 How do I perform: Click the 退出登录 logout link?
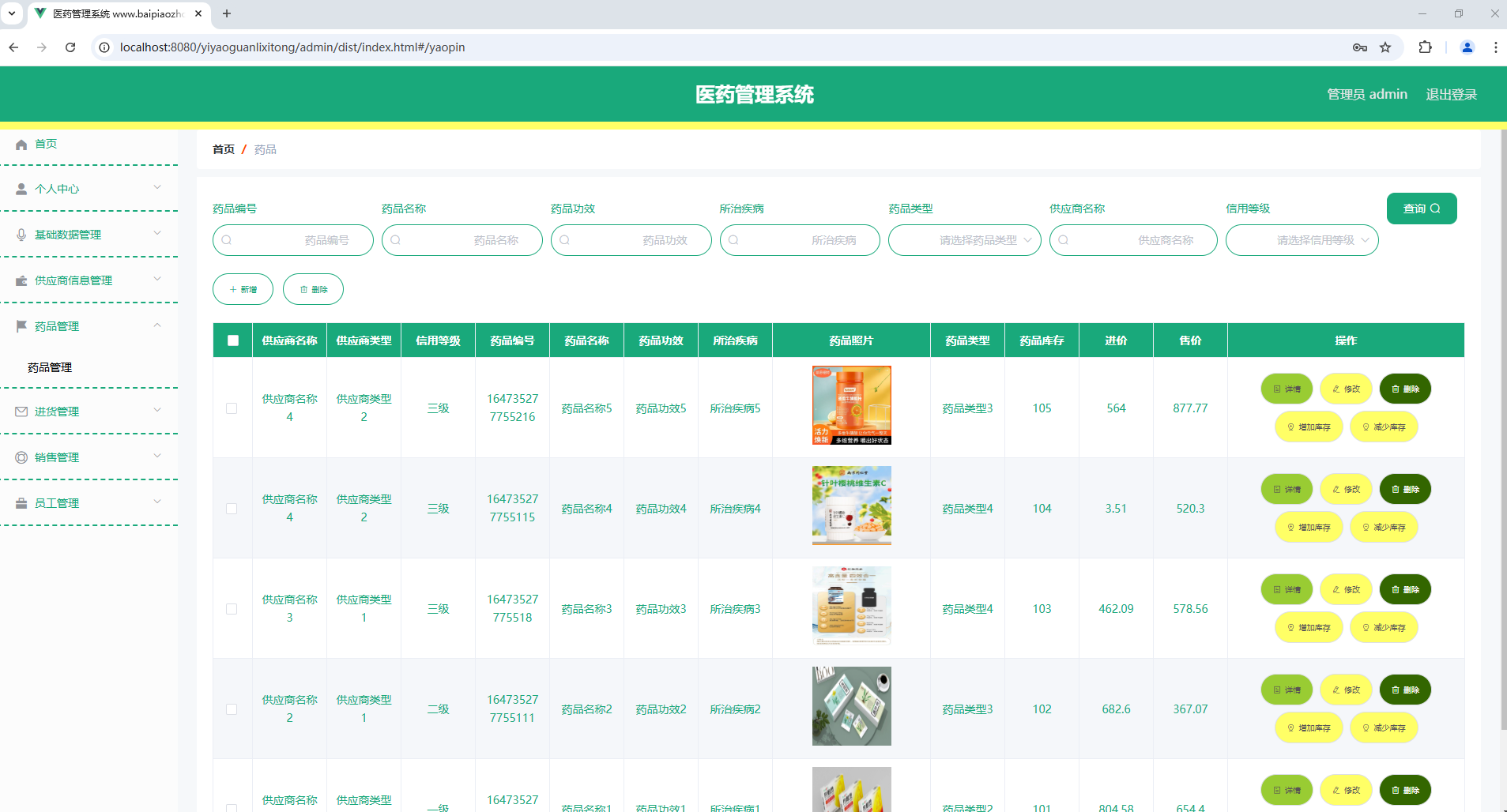click(x=1451, y=93)
